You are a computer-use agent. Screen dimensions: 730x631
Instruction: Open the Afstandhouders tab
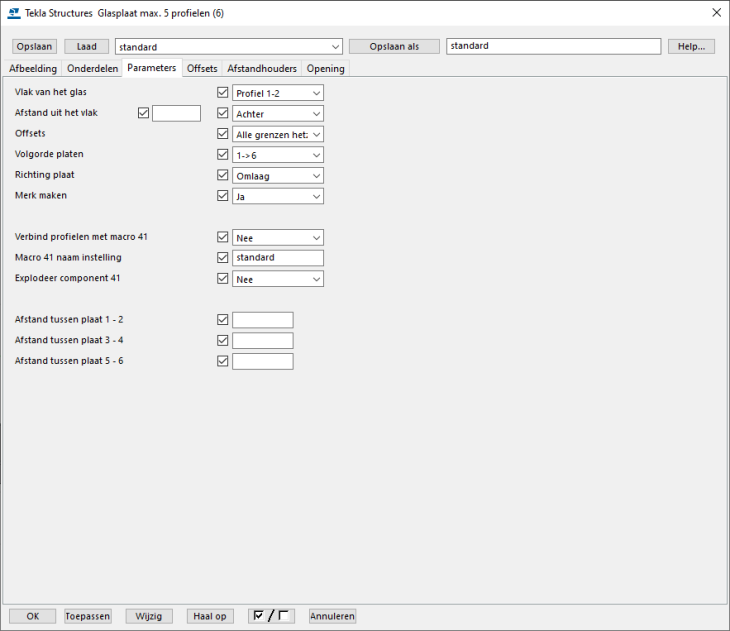coord(262,68)
